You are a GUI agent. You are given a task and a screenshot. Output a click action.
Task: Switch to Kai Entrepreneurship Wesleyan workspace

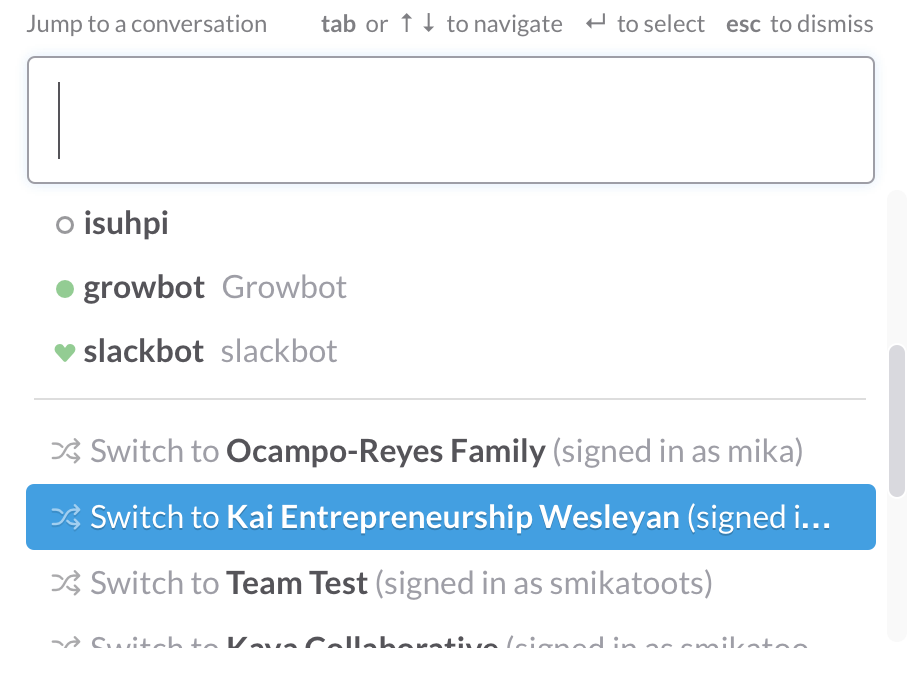pos(453,517)
